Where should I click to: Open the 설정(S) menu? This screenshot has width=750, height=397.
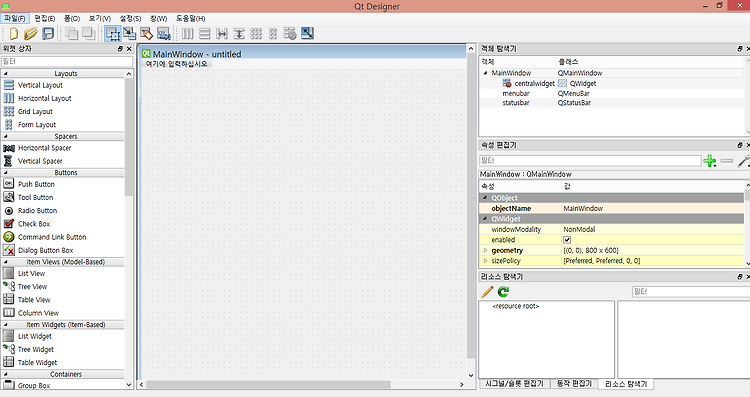pos(130,18)
